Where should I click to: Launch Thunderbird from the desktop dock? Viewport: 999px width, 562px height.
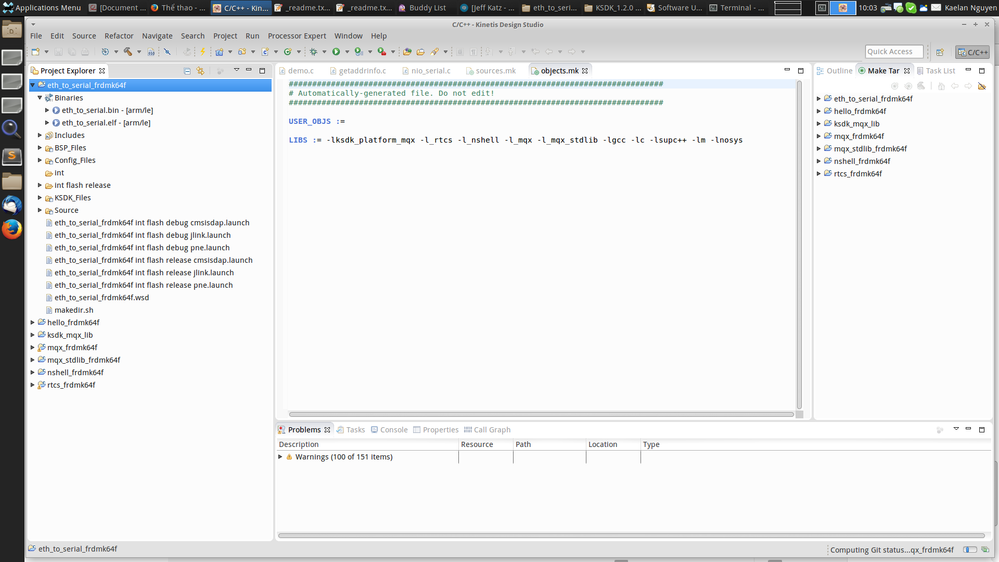tap(11, 205)
